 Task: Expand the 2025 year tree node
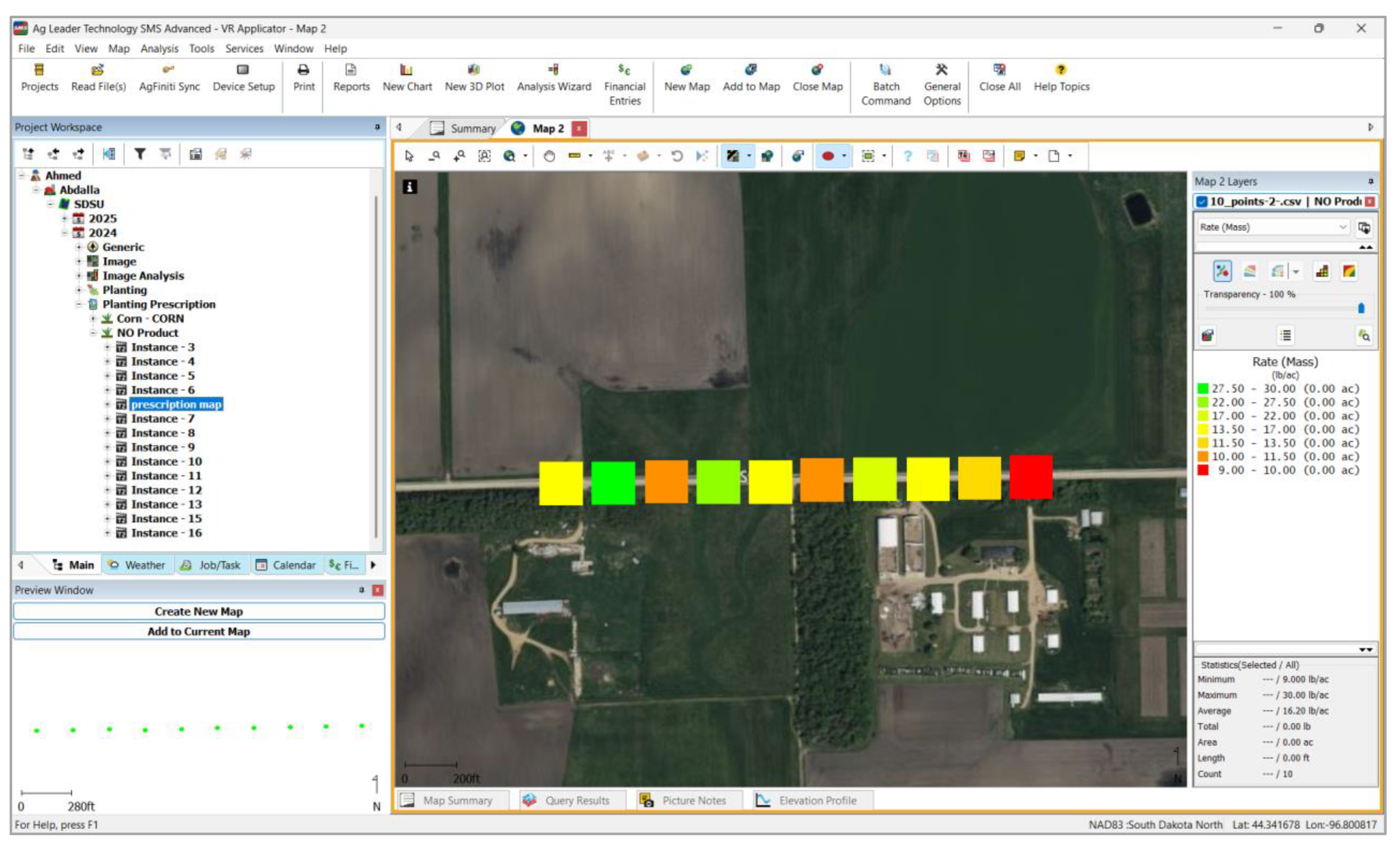click(65, 219)
